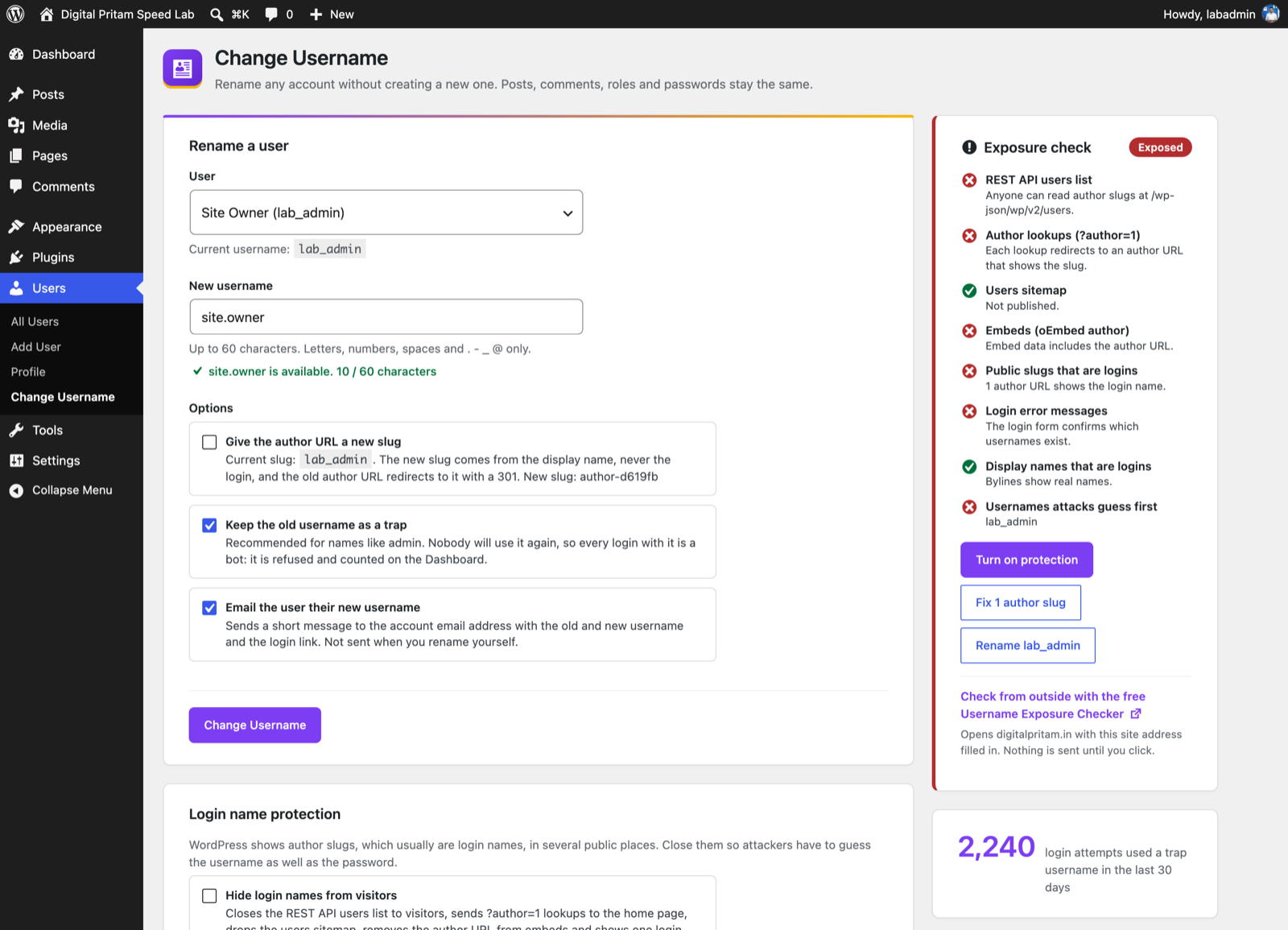The height and width of the screenshot is (930, 1288).
Task: Click the current username code lab_admin
Action: click(x=330, y=249)
